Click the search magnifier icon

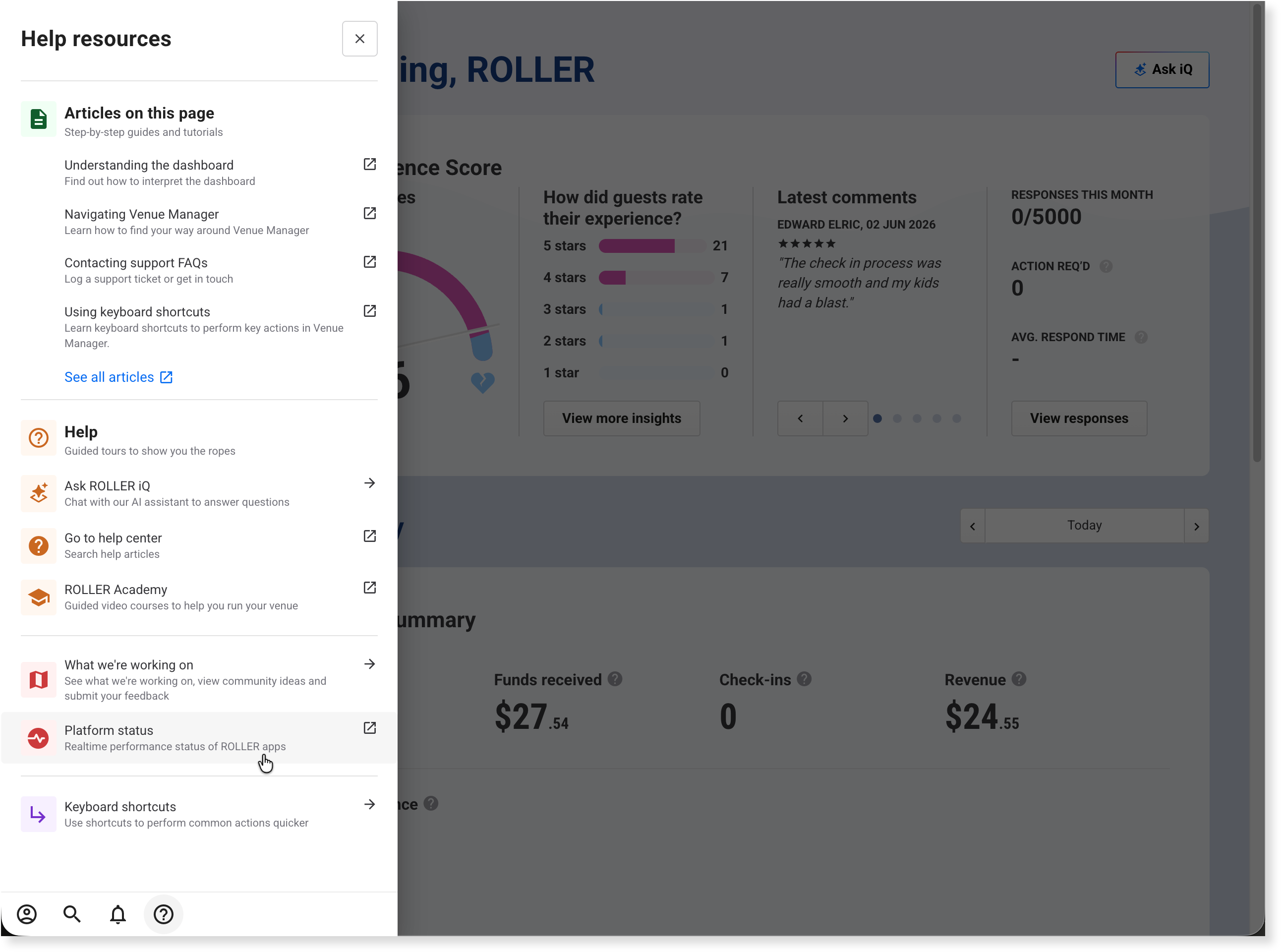click(x=72, y=914)
